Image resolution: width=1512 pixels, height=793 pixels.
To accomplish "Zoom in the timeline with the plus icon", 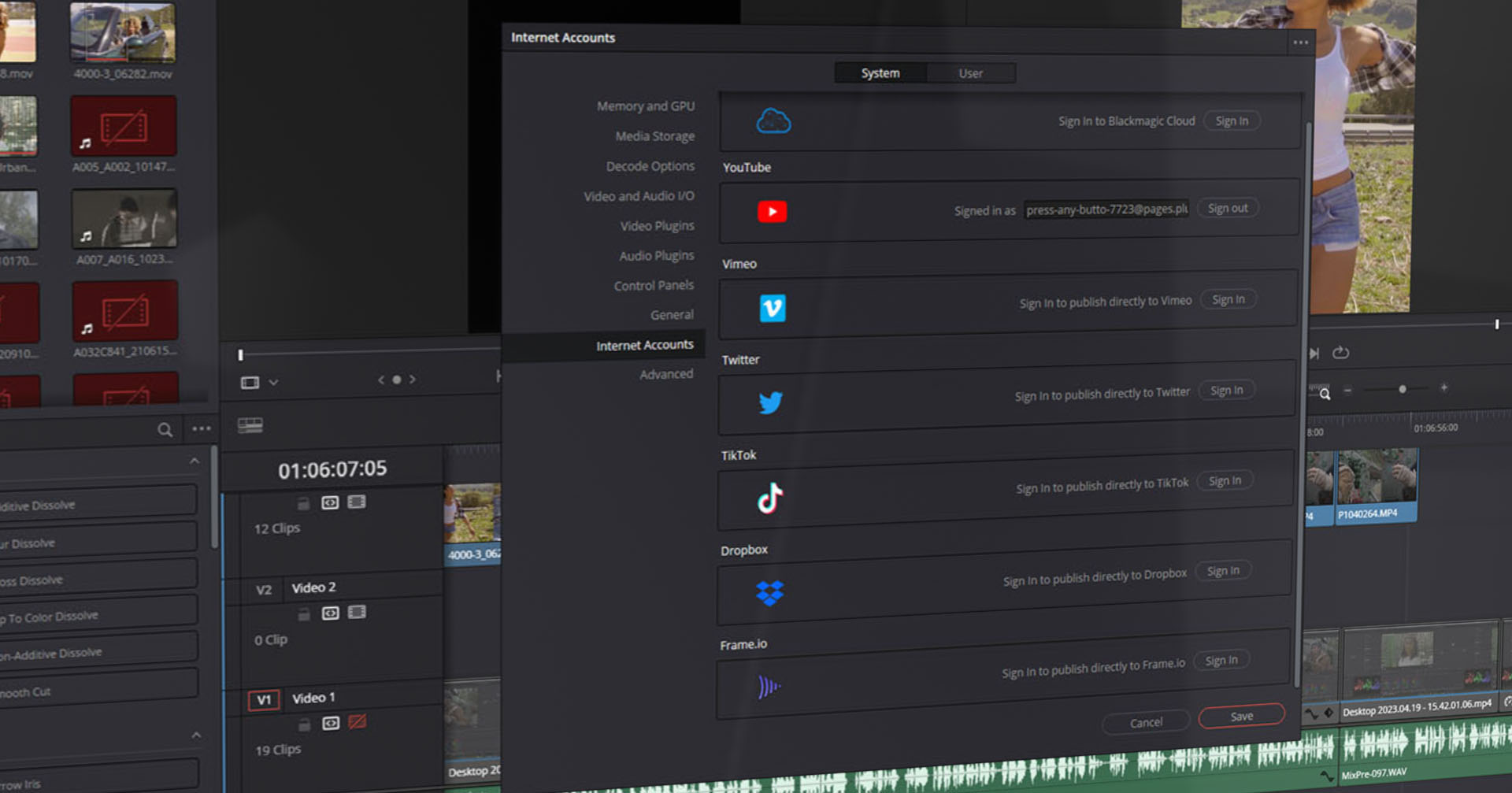I will tap(1443, 387).
